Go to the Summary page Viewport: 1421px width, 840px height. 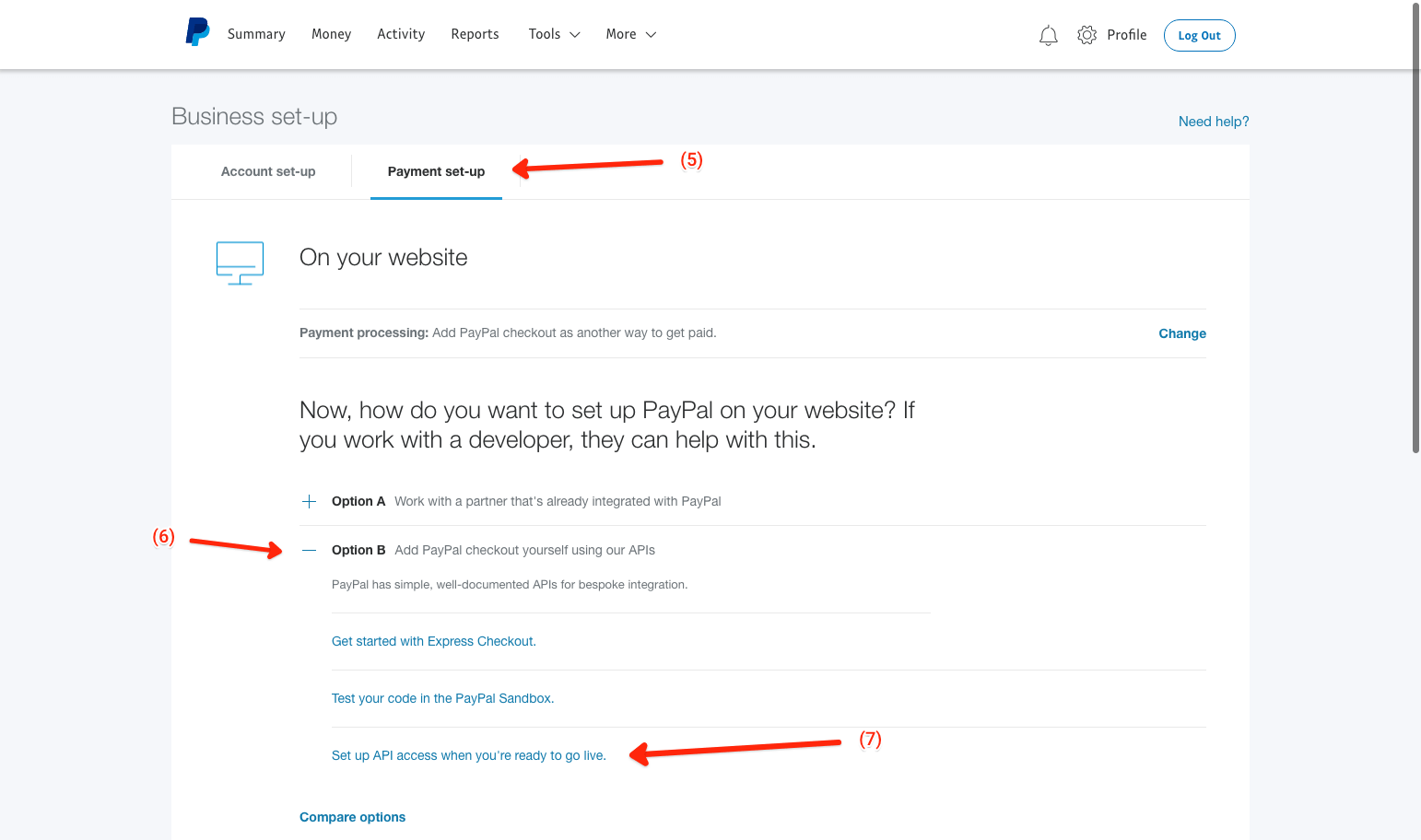point(256,34)
